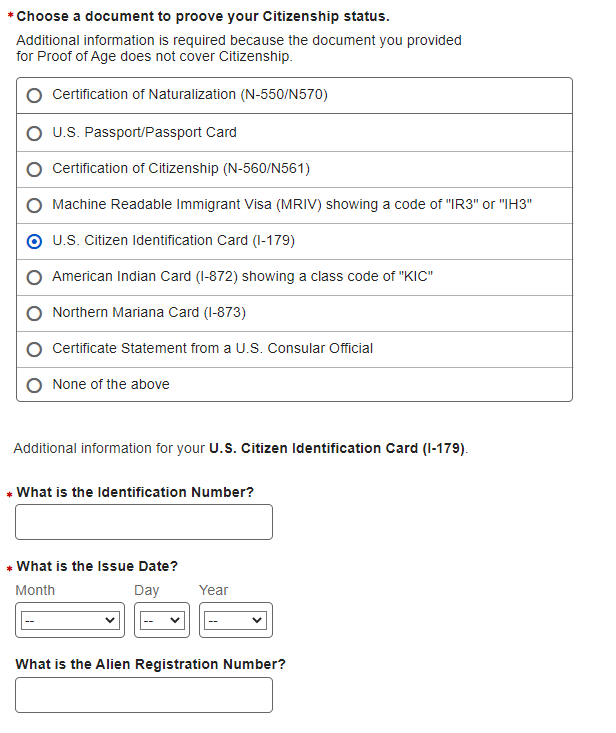616x733 pixels.
Task: Click the "What is the Identification Number?" label
Action: point(135,492)
